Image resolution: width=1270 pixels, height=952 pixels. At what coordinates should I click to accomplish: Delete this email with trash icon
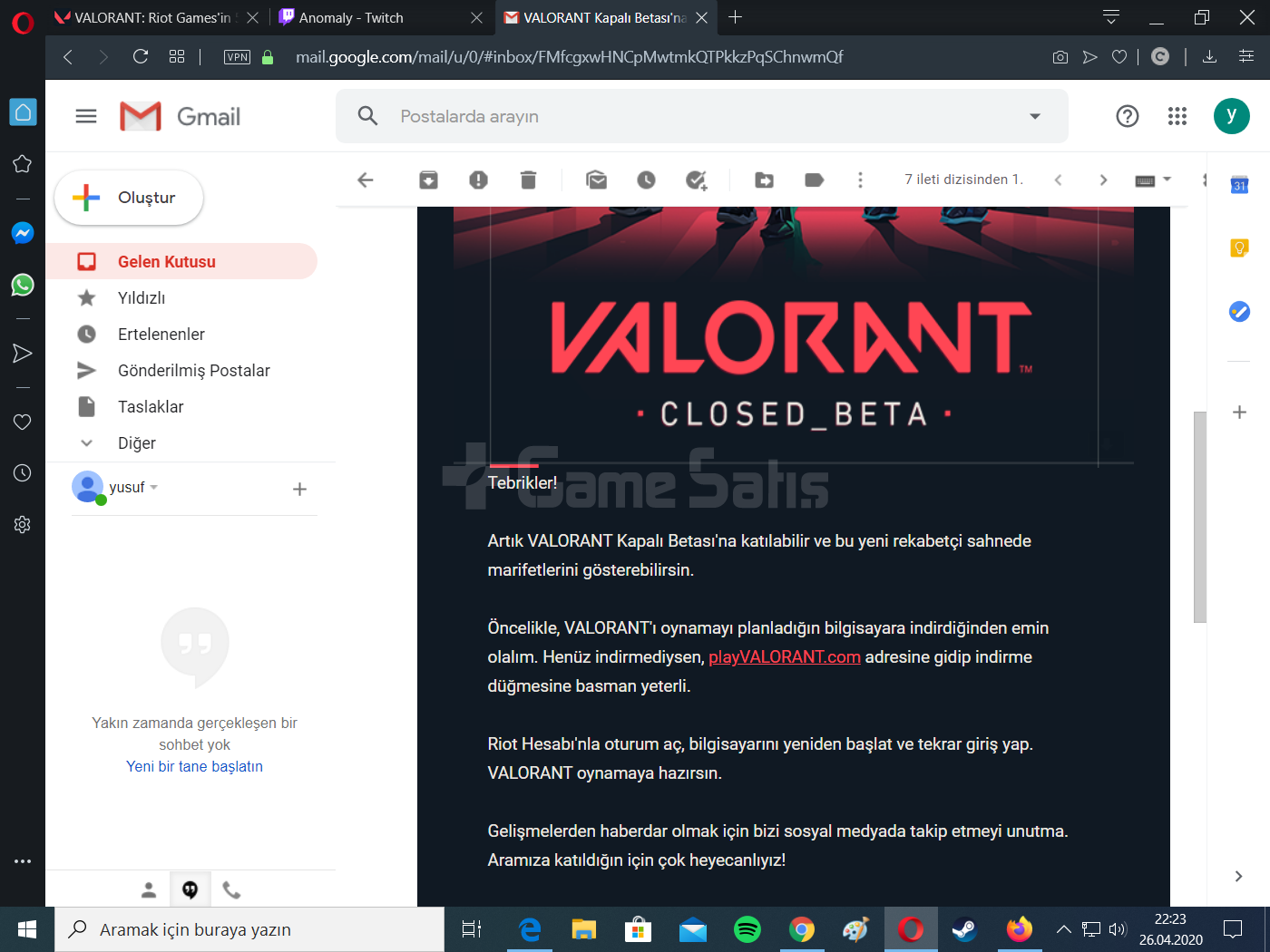pyautogui.click(x=528, y=180)
